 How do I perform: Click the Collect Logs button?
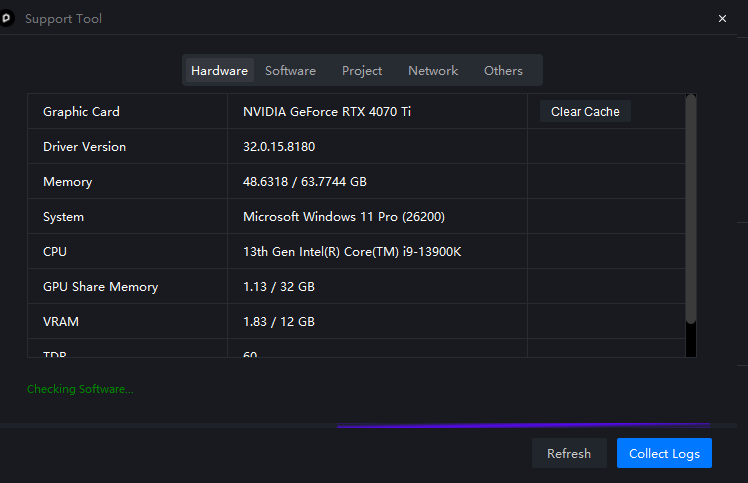[664, 453]
